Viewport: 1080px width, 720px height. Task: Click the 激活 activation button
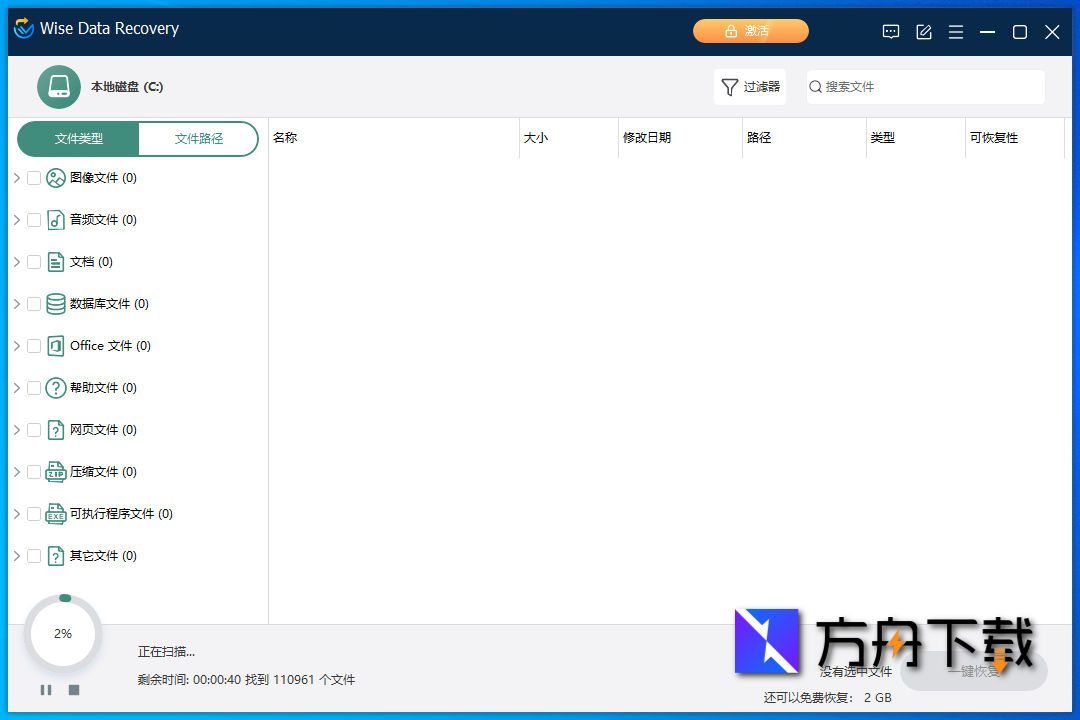coord(751,31)
